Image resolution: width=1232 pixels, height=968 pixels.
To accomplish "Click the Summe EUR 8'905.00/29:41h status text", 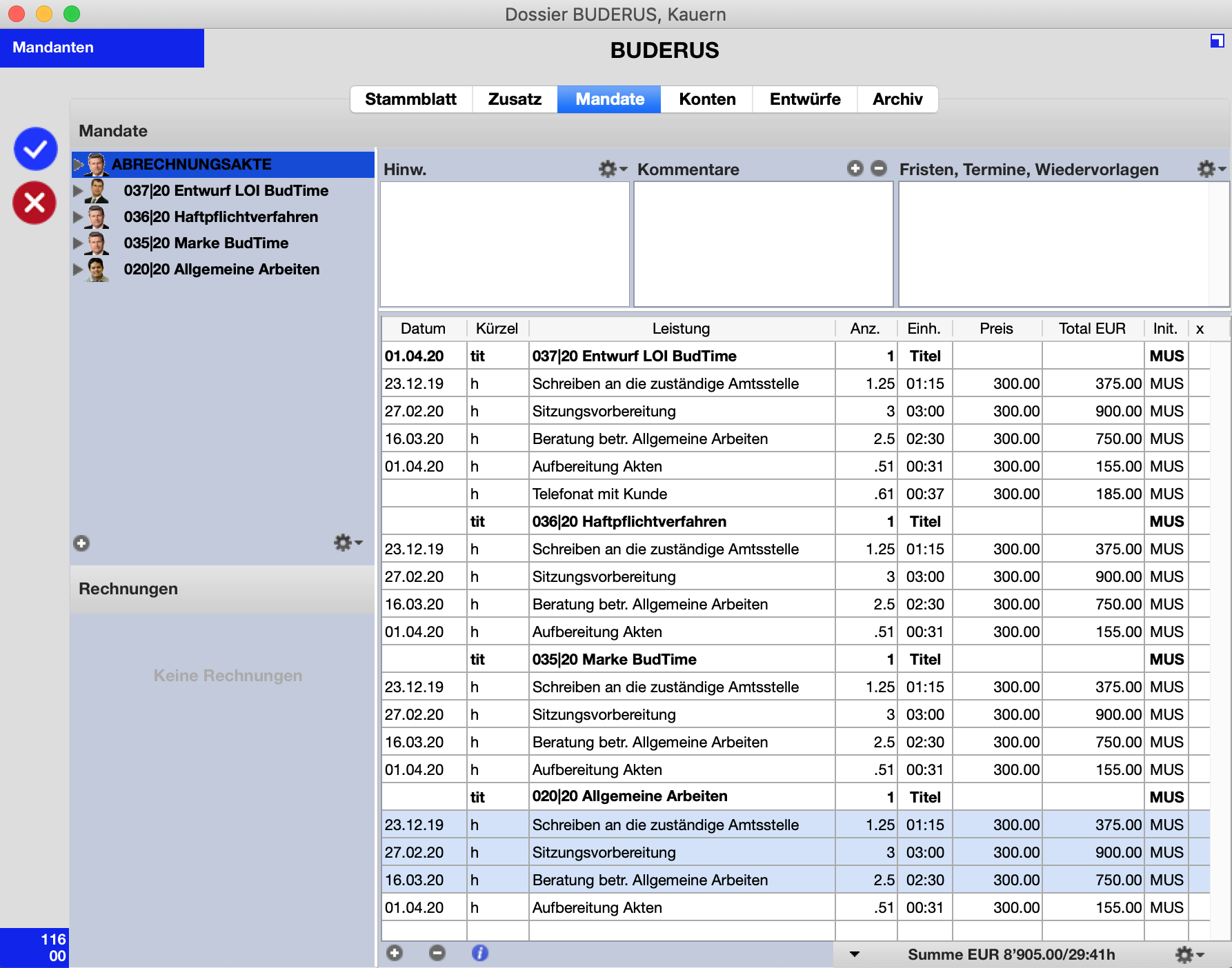I will (x=1011, y=954).
